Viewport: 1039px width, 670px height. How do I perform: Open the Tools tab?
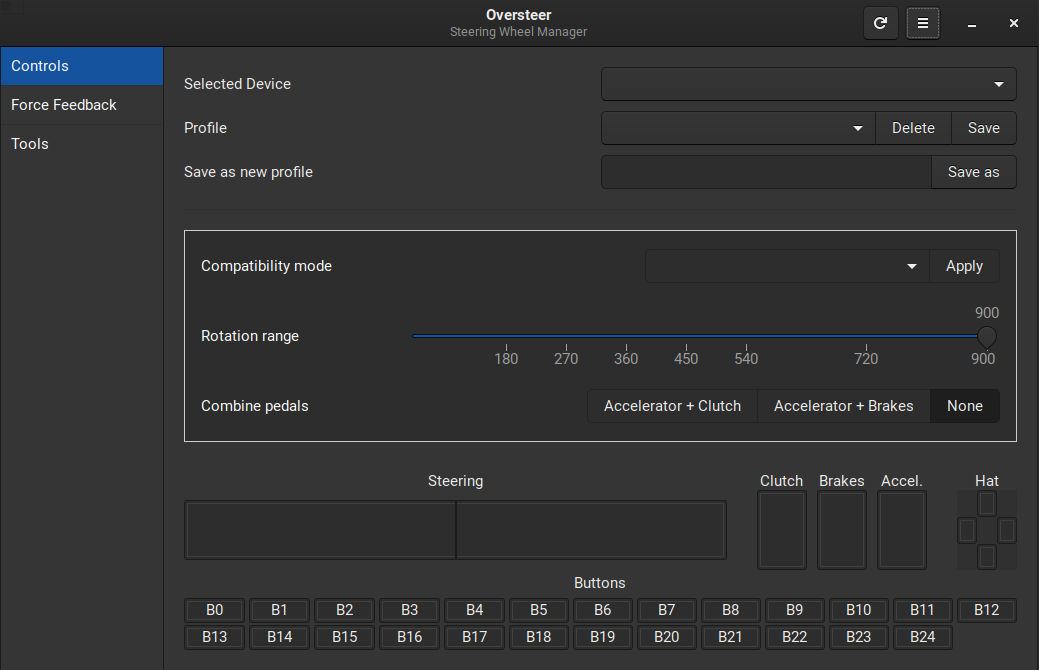click(x=82, y=144)
